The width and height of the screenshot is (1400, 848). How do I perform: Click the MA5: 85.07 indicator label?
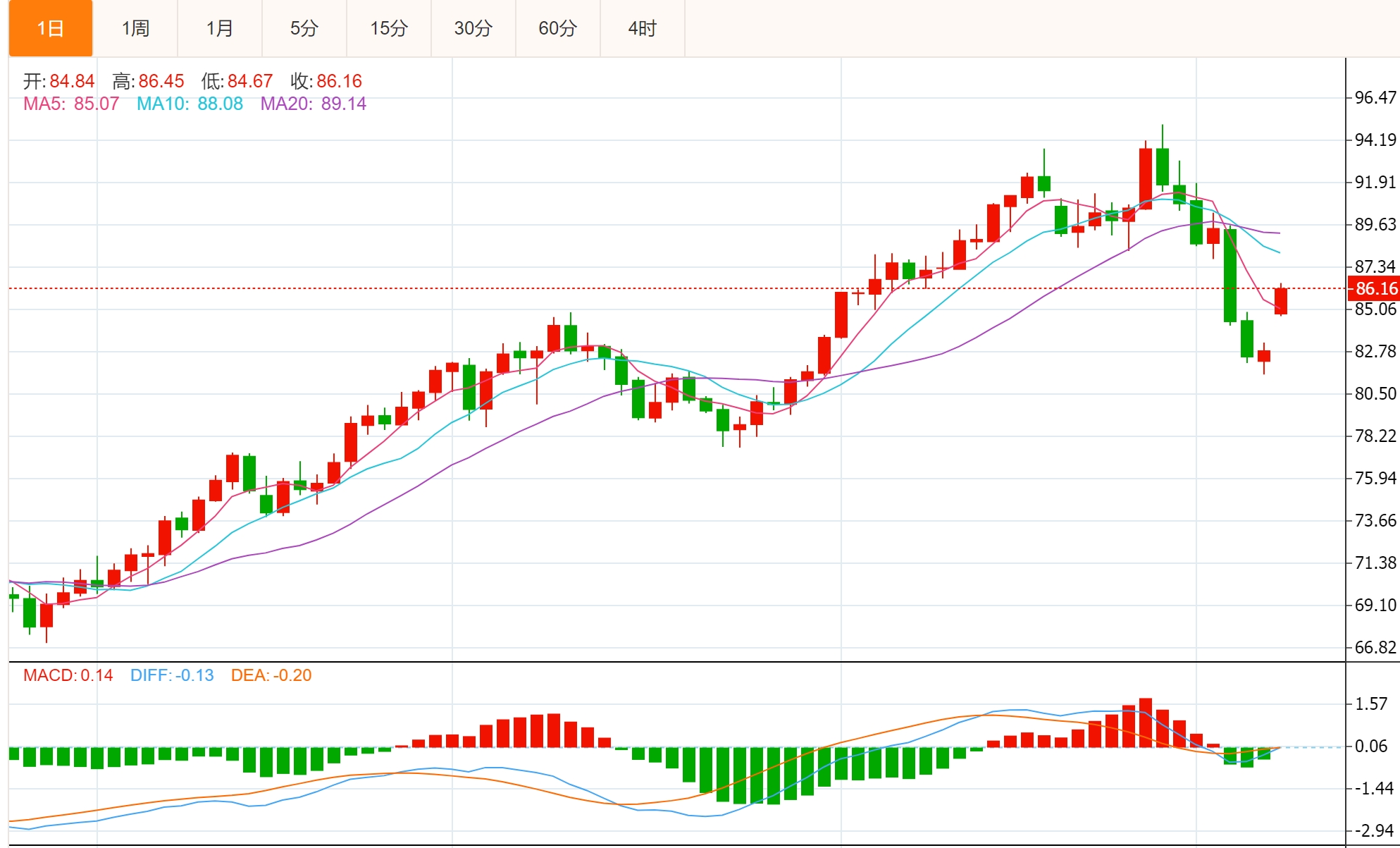pyautogui.click(x=71, y=104)
